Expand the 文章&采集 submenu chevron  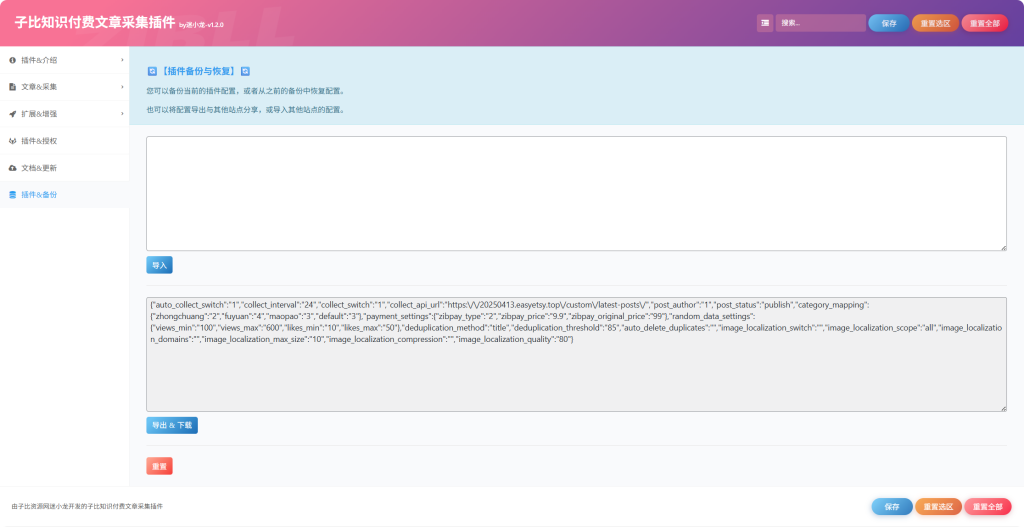[122, 87]
